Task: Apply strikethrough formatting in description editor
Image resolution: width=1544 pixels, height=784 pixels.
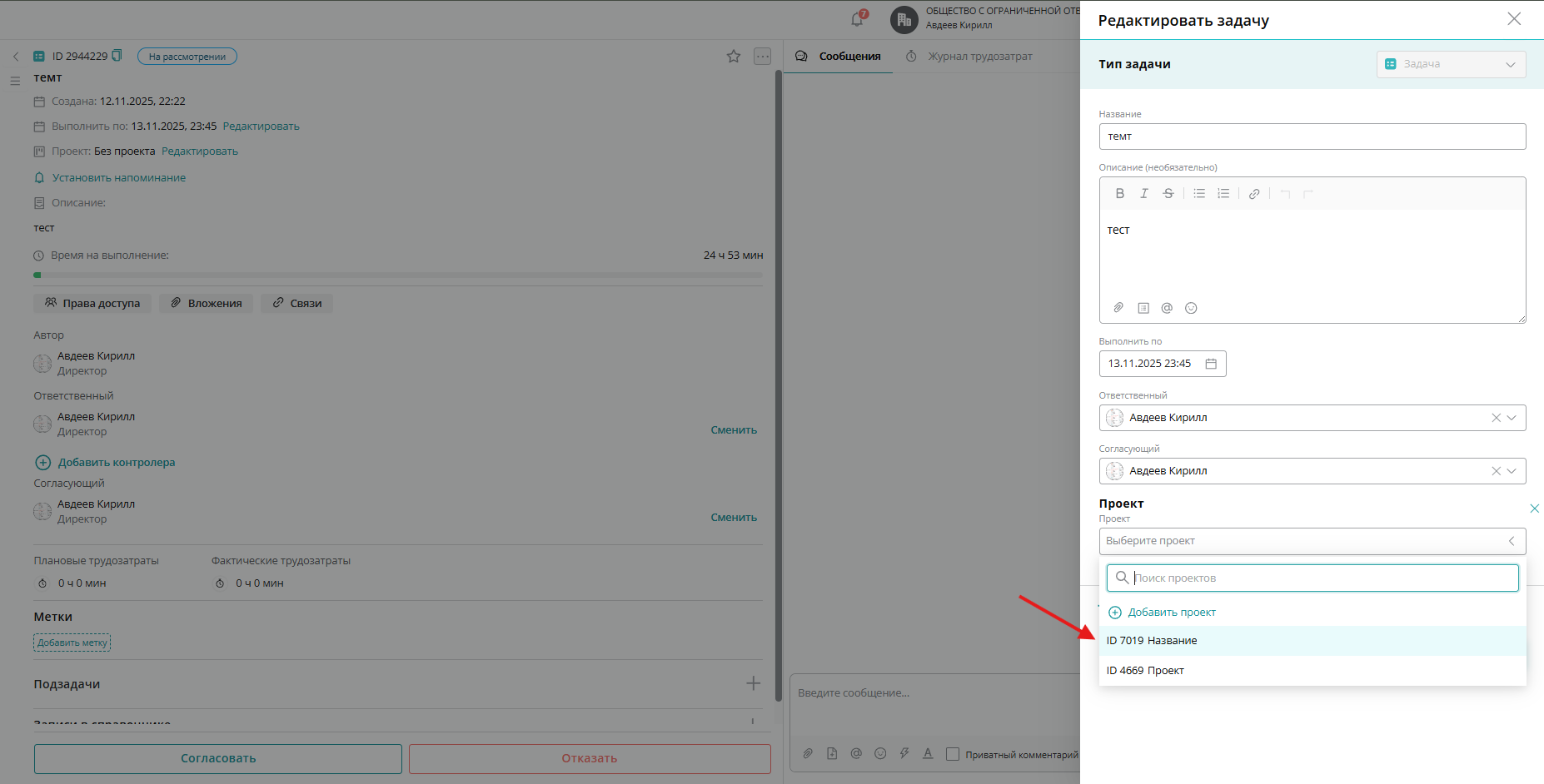Action: tap(1168, 194)
